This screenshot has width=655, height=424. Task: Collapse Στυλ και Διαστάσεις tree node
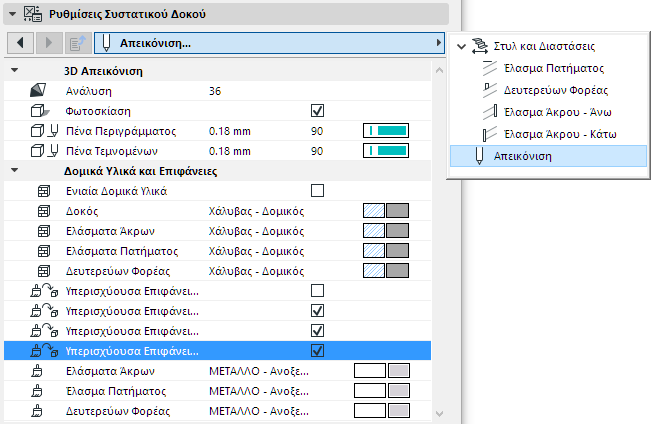461,46
